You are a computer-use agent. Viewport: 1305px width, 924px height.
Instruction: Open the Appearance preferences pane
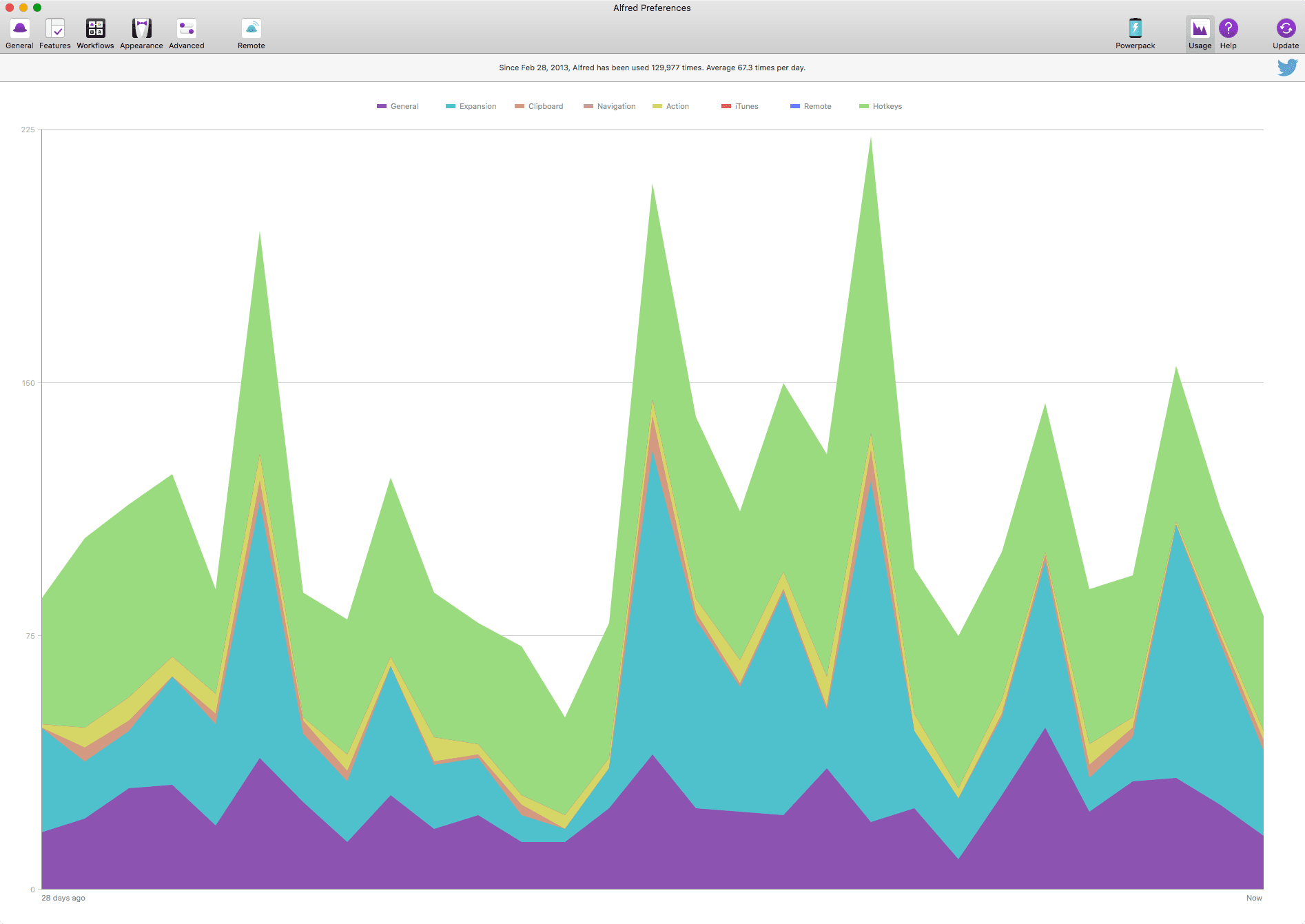coord(141,33)
